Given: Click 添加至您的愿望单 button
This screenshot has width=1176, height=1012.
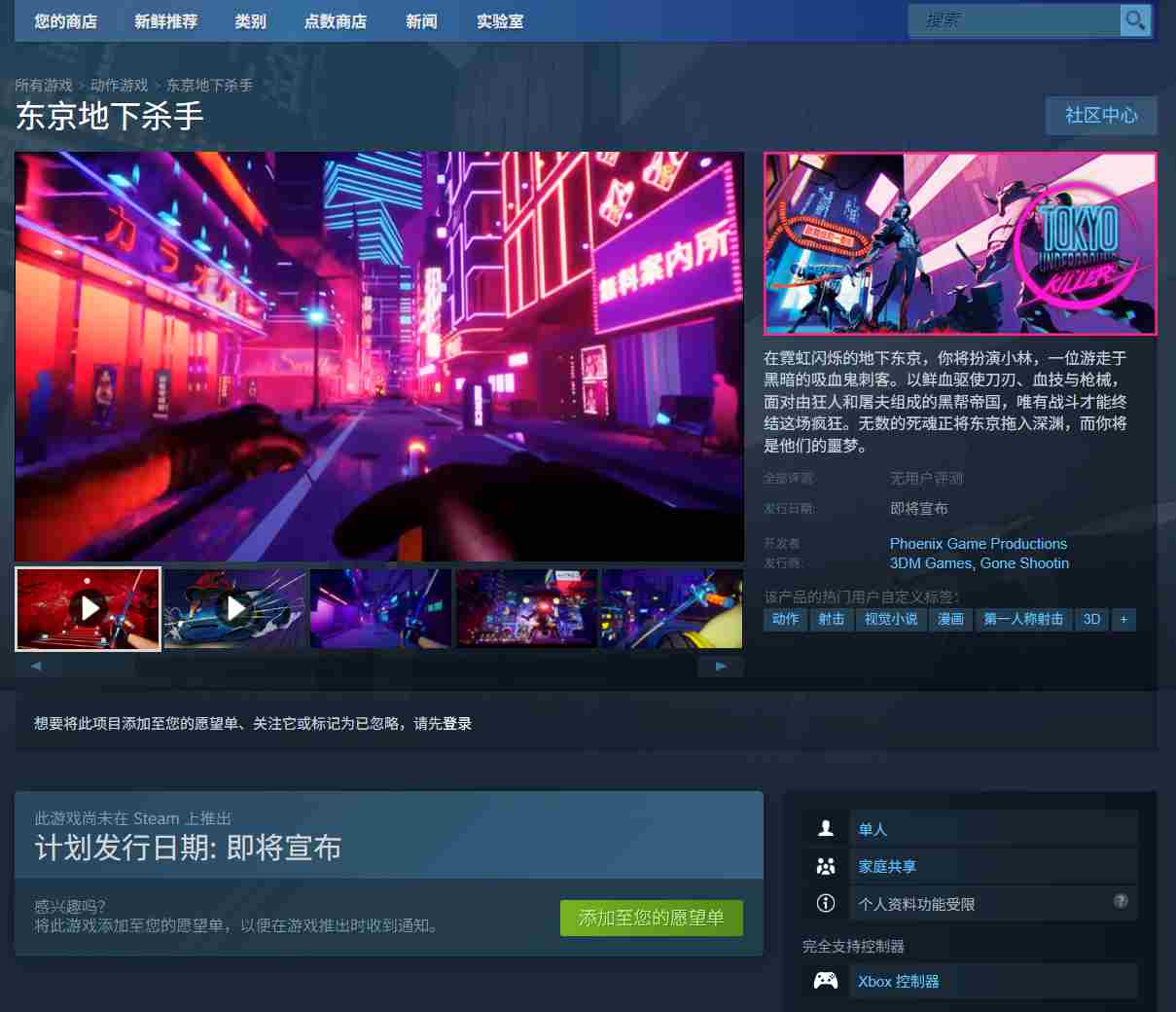Looking at the screenshot, I should (651, 918).
